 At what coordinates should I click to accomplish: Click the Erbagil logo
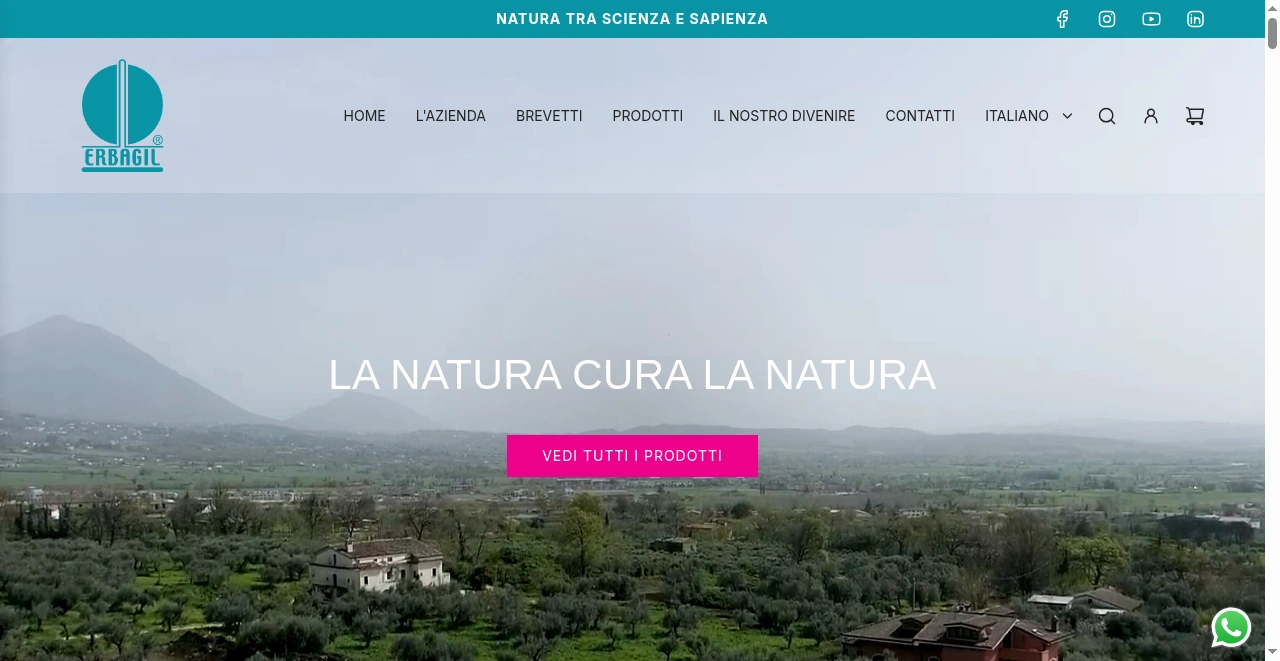pos(122,116)
